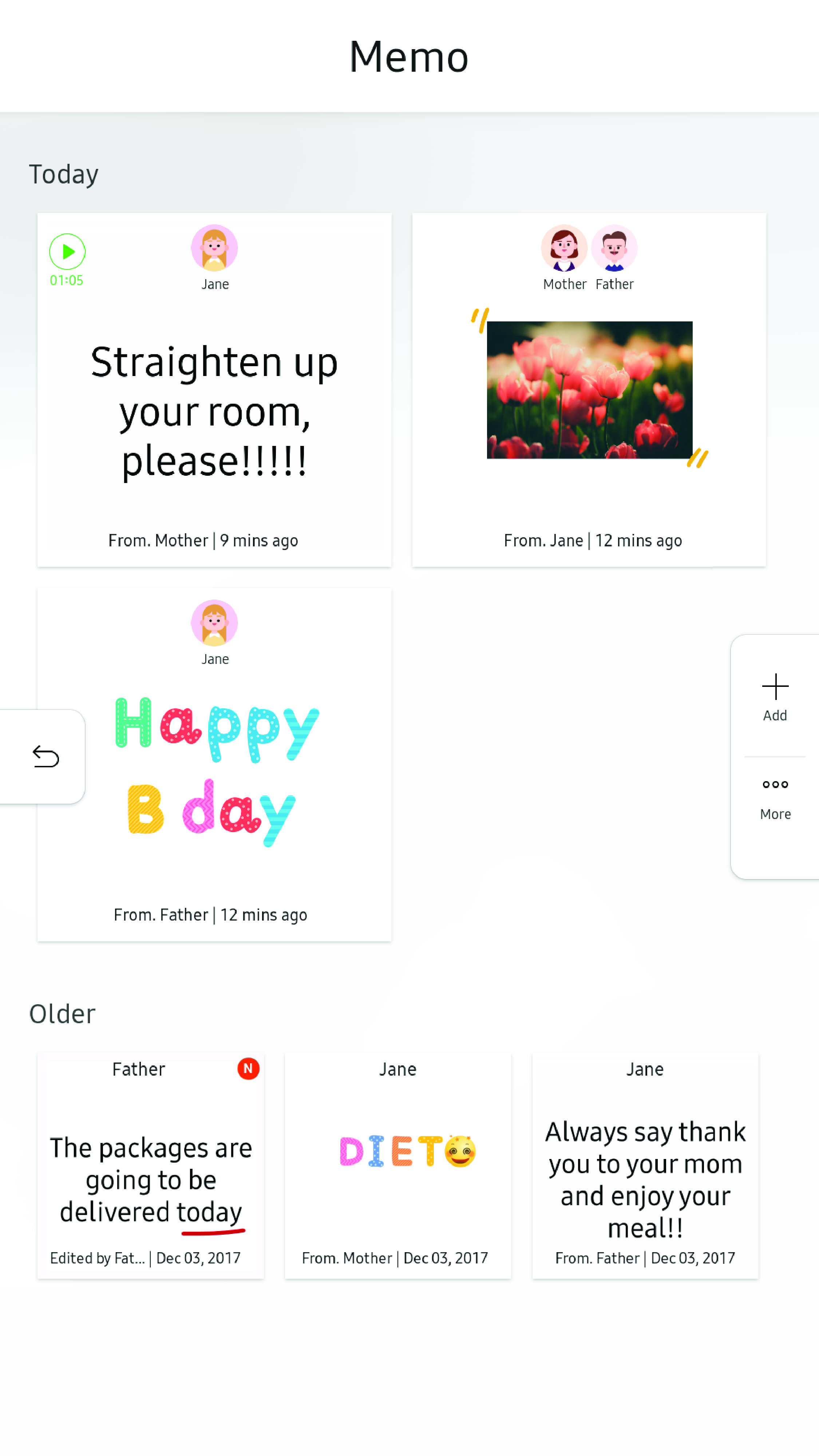Tap Jane's avatar on Happy B day memo
The width and height of the screenshot is (819, 1456).
(x=214, y=623)
